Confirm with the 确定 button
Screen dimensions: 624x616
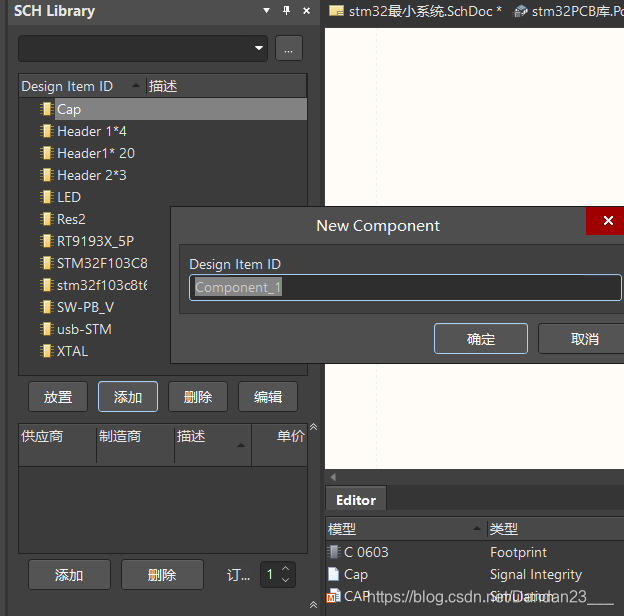pyautogui.click(x=481, y=339)
